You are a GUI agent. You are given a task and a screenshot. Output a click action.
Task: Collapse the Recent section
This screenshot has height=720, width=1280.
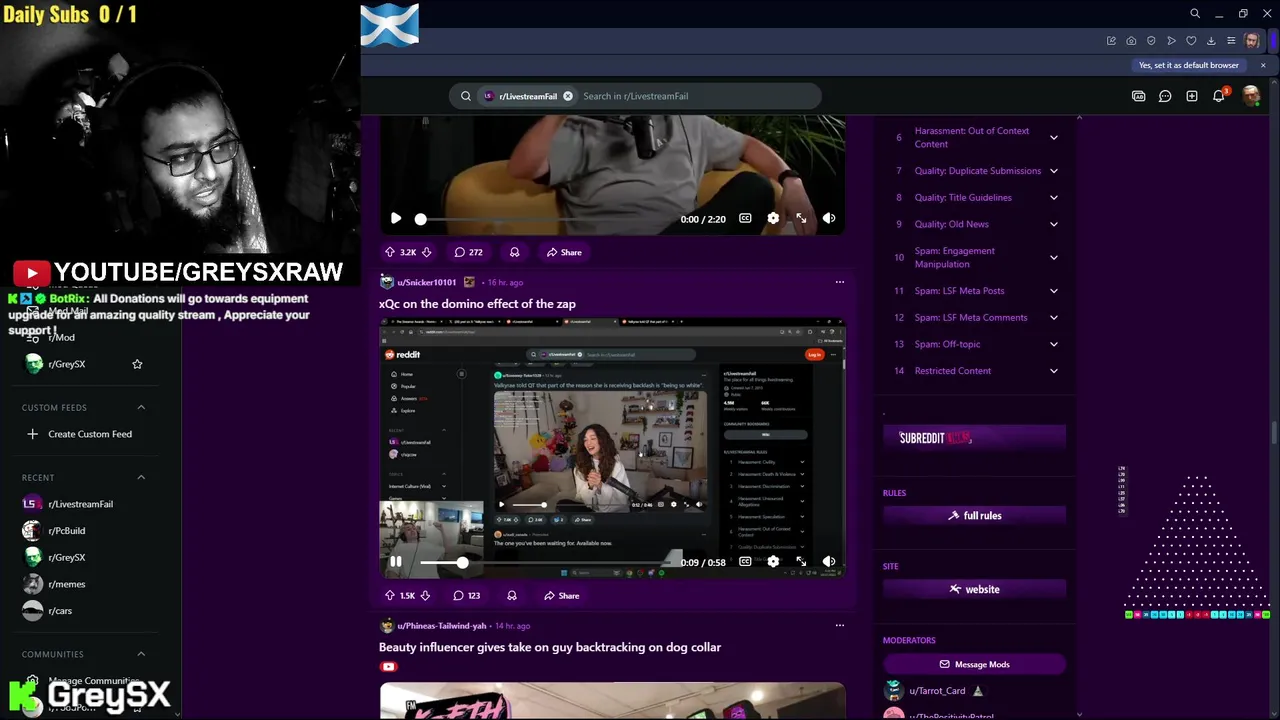pyautogui.click(x=141, y=477)
